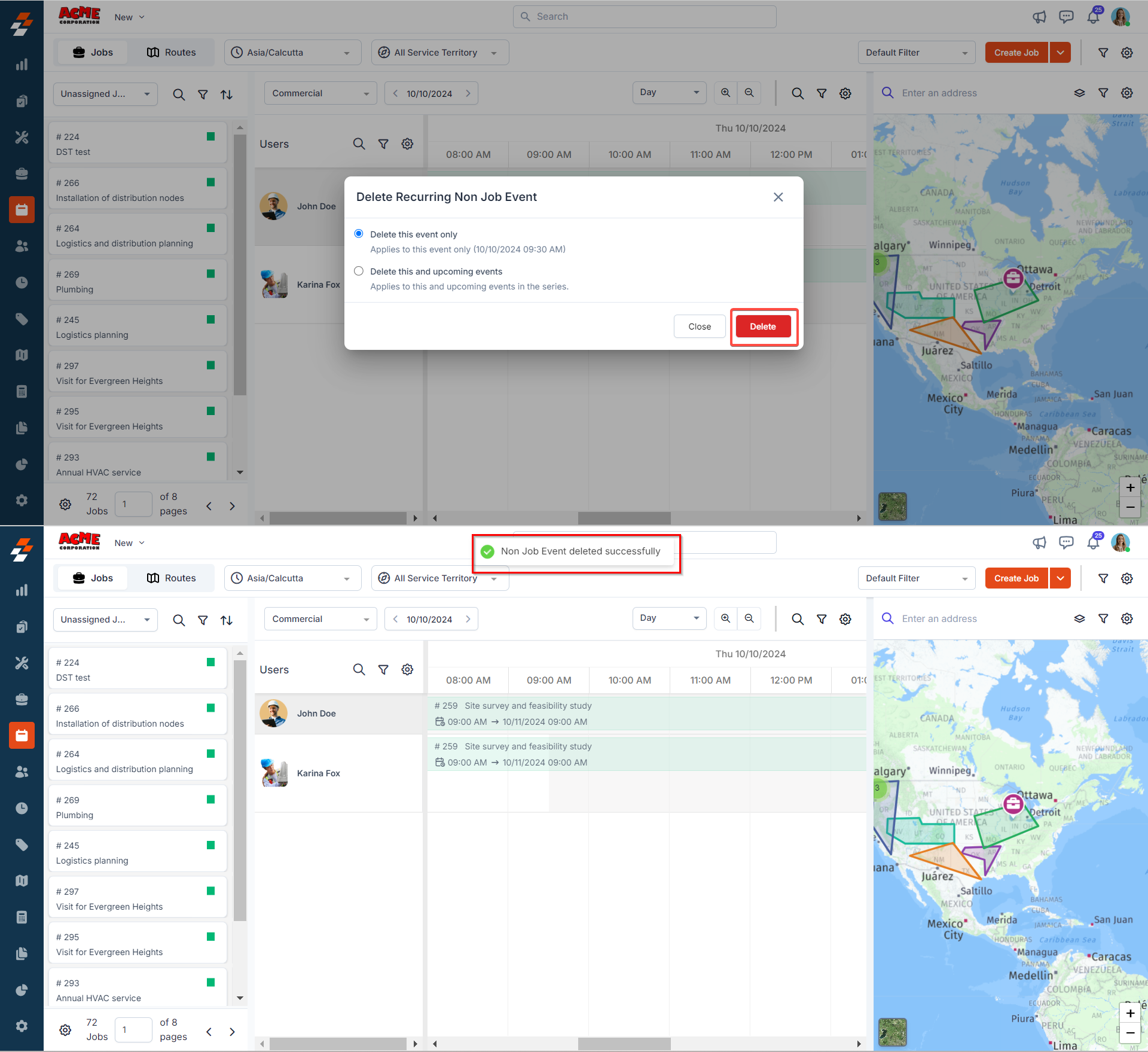Go to the next date after 10/10/2024 in the toast screen
The image size is (1148, 1052).
pos(468,619)
